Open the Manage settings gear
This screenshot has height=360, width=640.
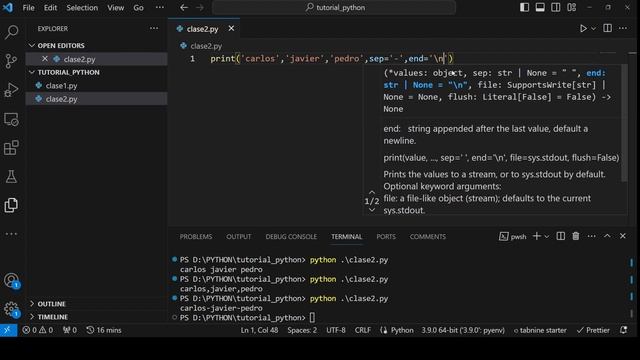(x=11, y=309)
